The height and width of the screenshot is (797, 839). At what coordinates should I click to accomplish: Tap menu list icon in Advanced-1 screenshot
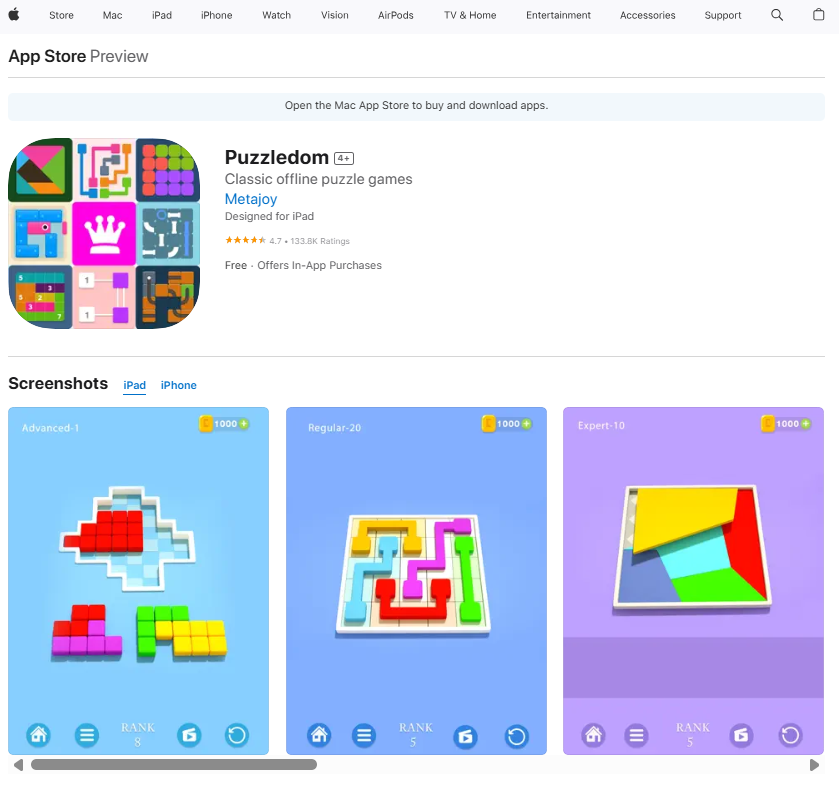point(87,735)
